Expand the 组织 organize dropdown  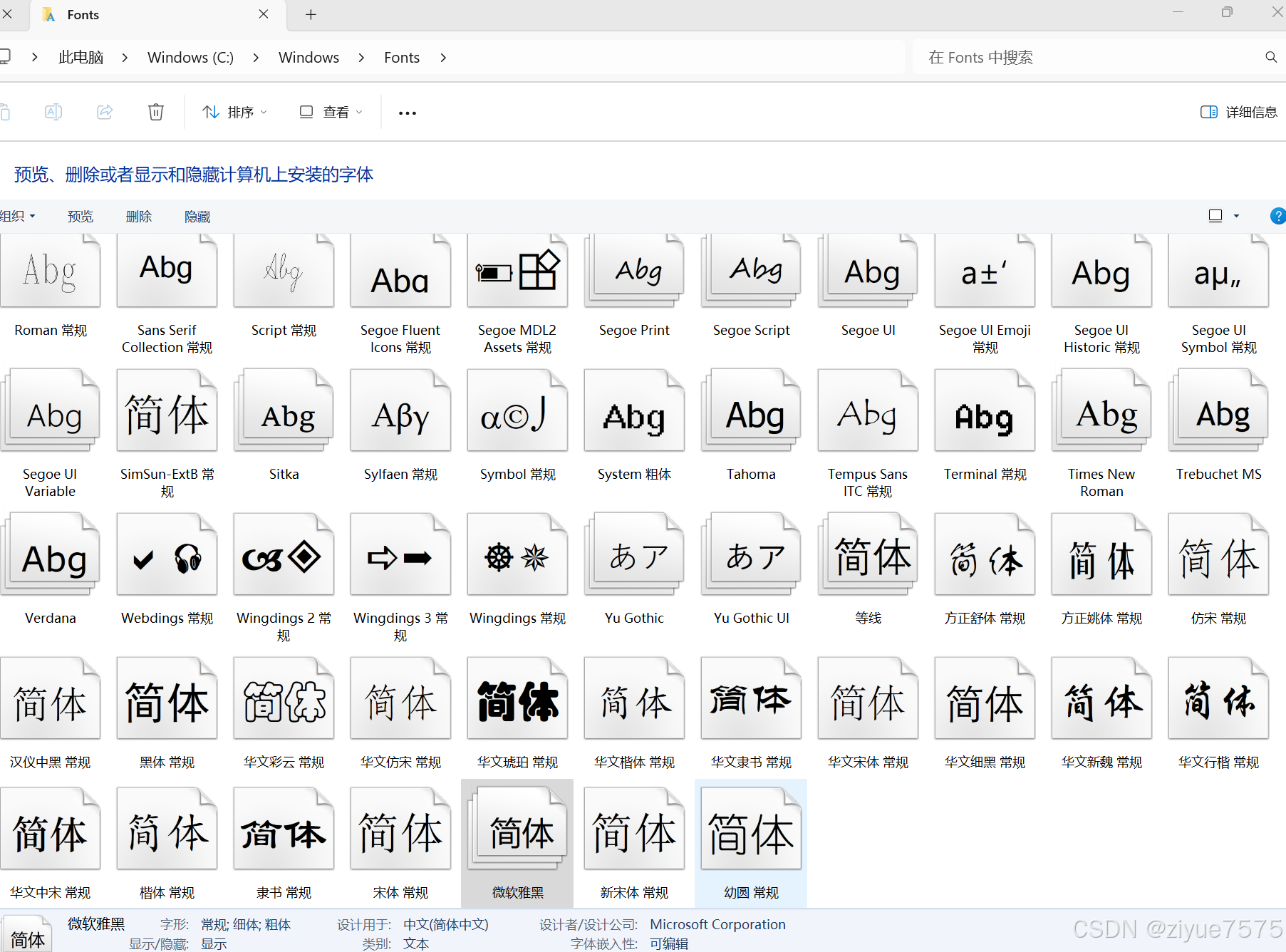[18, 216]
